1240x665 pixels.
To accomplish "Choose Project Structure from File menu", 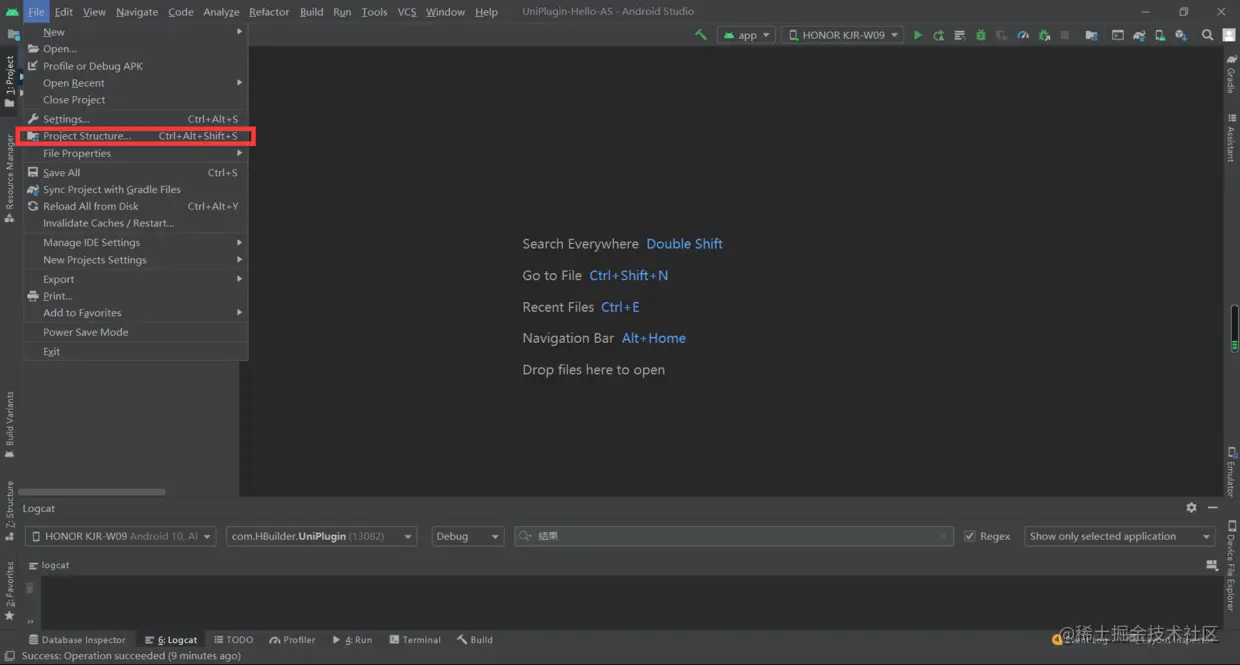I will point(135,136).
